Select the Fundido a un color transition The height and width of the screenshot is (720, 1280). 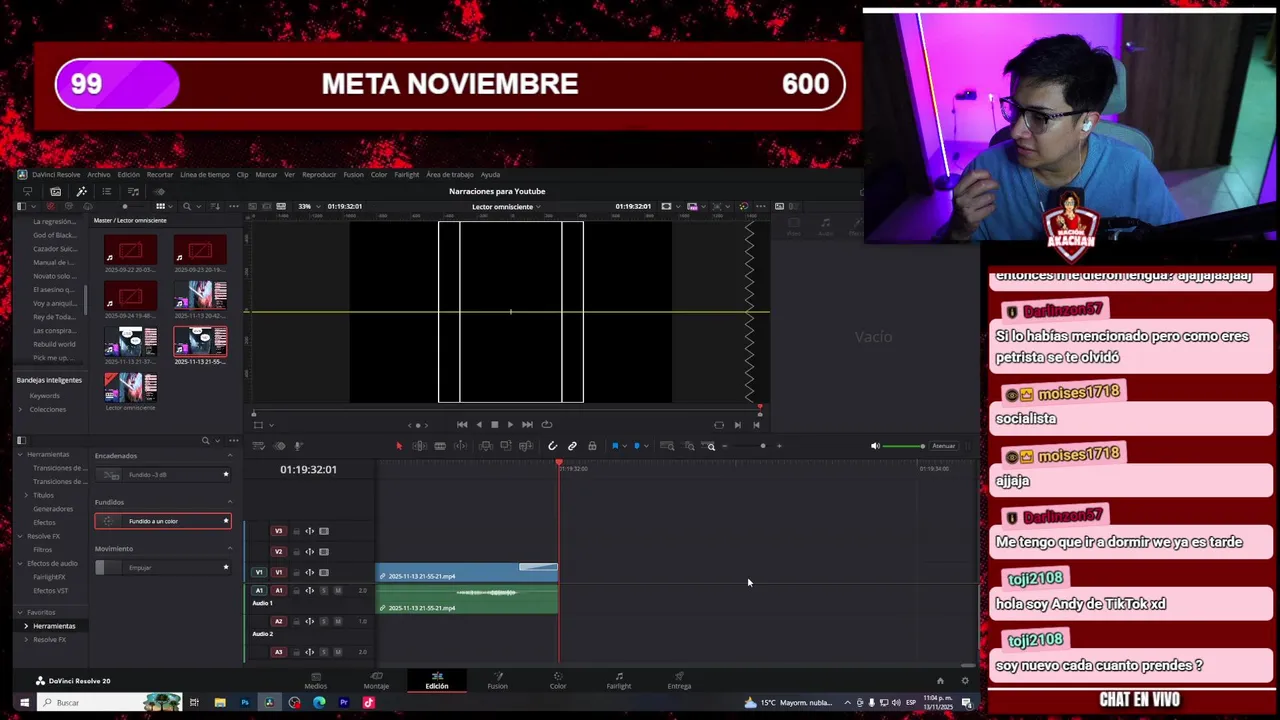(x=163, y=521)
